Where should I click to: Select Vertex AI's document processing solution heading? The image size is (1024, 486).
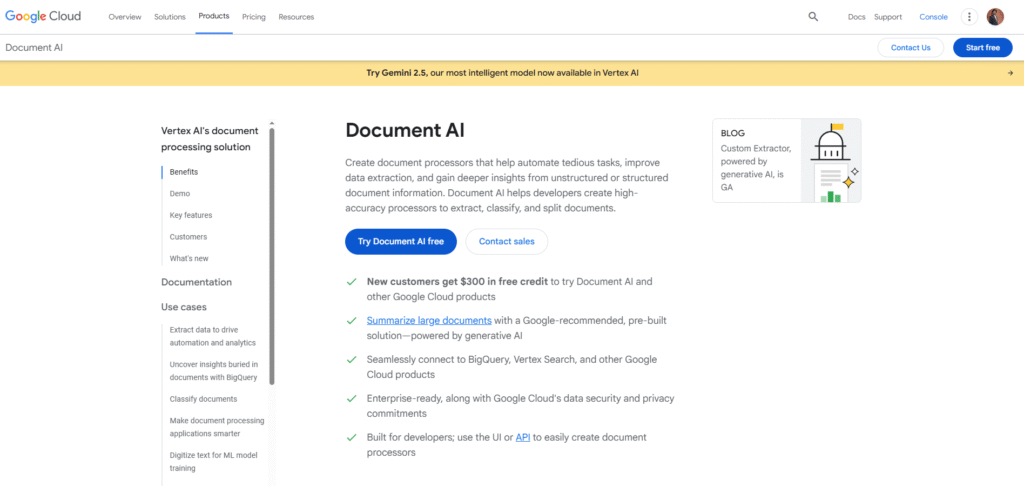210,138
